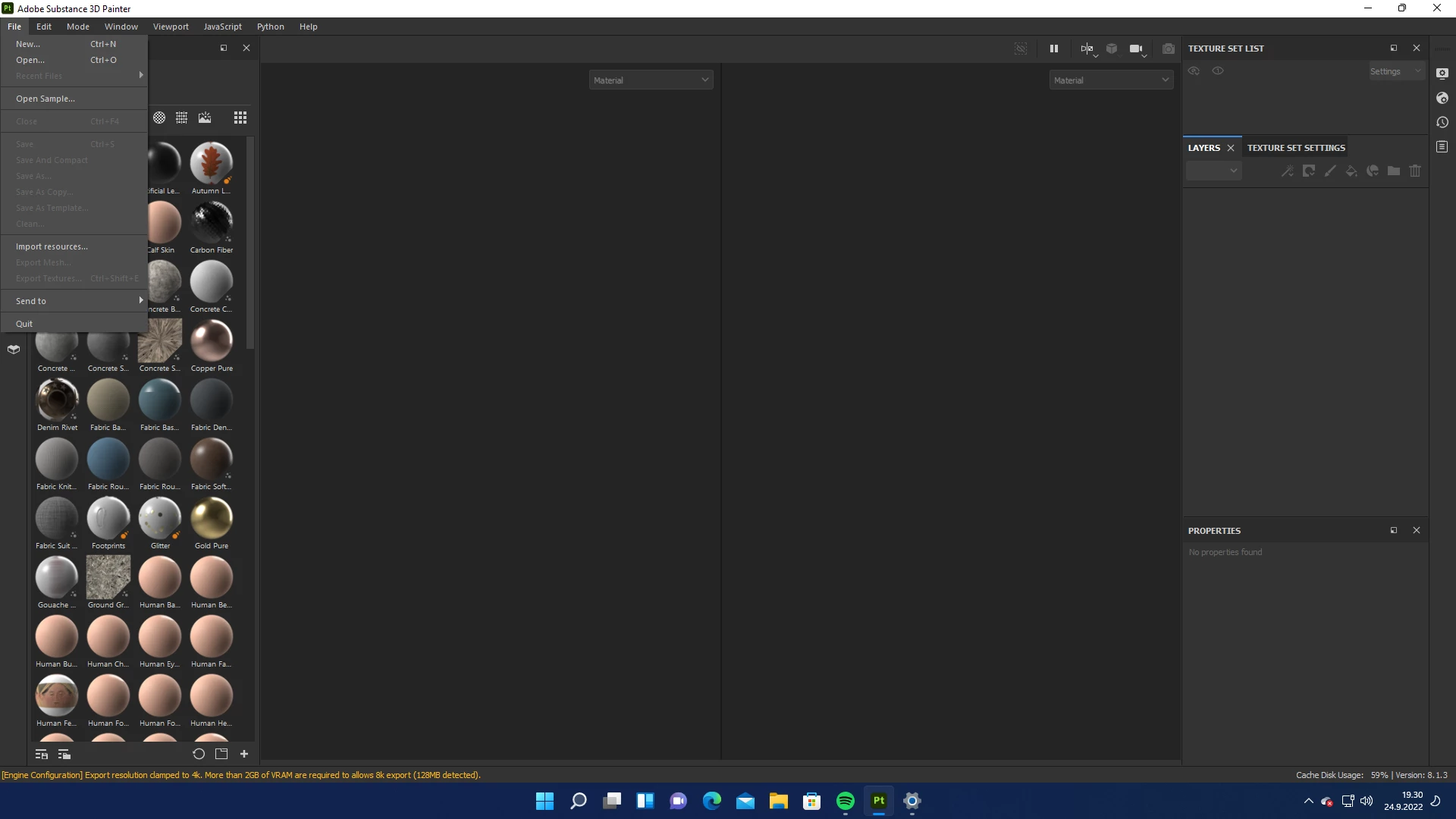Open the History clock icon
Viewport: 1456px width, 819px height.
point(1442,122)
